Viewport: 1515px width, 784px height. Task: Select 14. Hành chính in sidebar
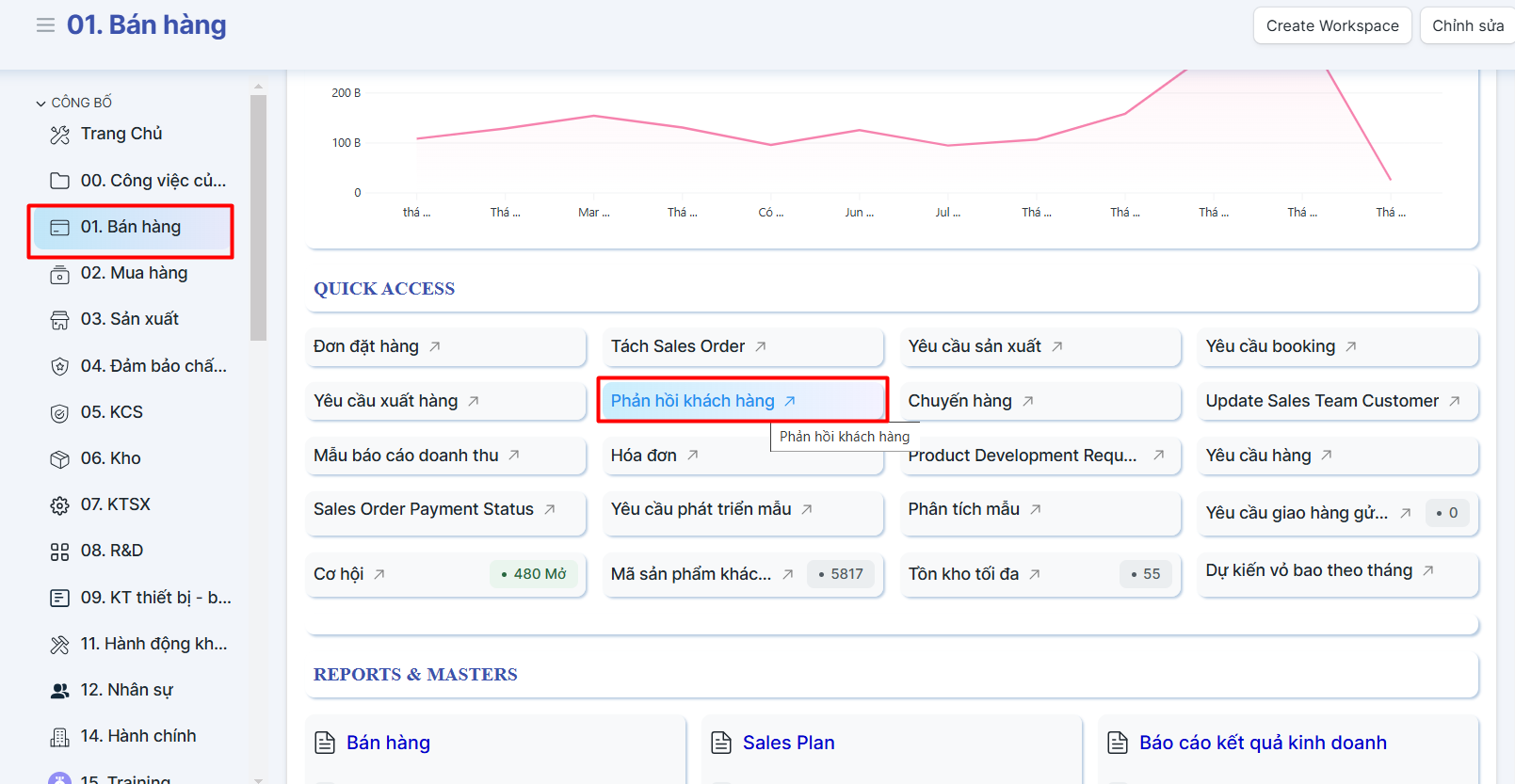tap(137, 736)
